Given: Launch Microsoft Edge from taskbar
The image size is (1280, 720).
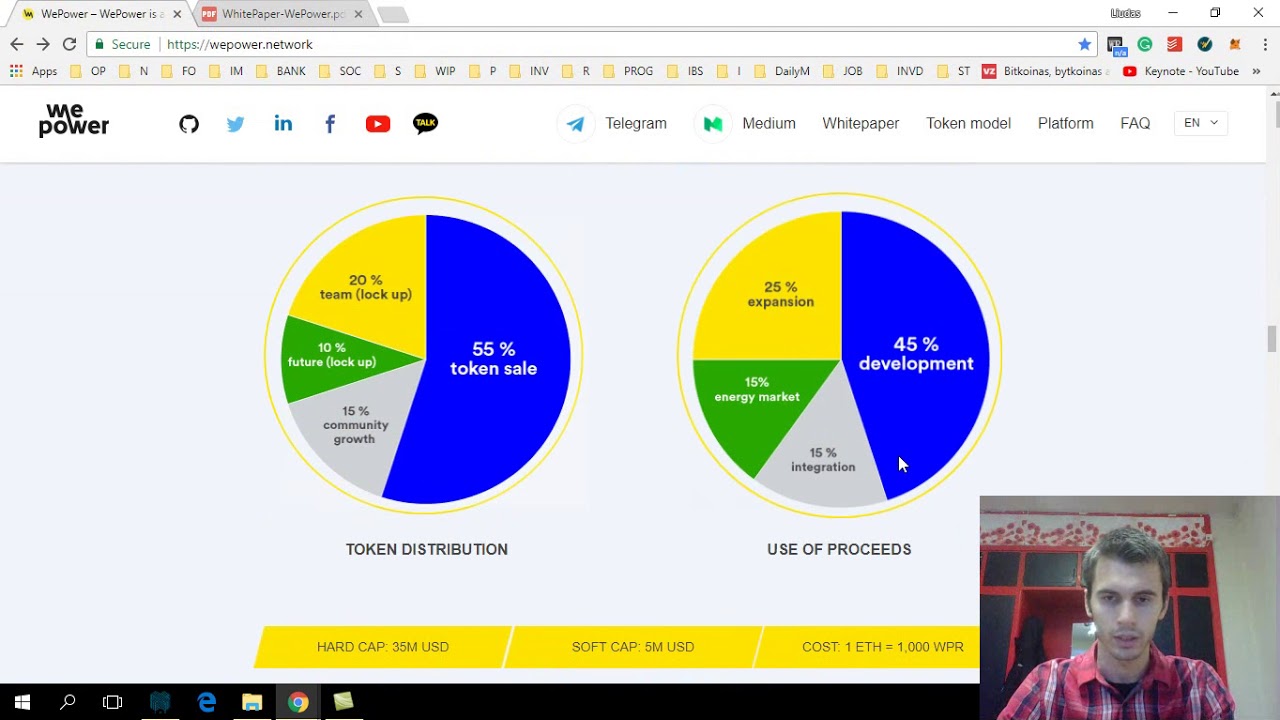Looking at the screenshot, I should tap(207, 702).
